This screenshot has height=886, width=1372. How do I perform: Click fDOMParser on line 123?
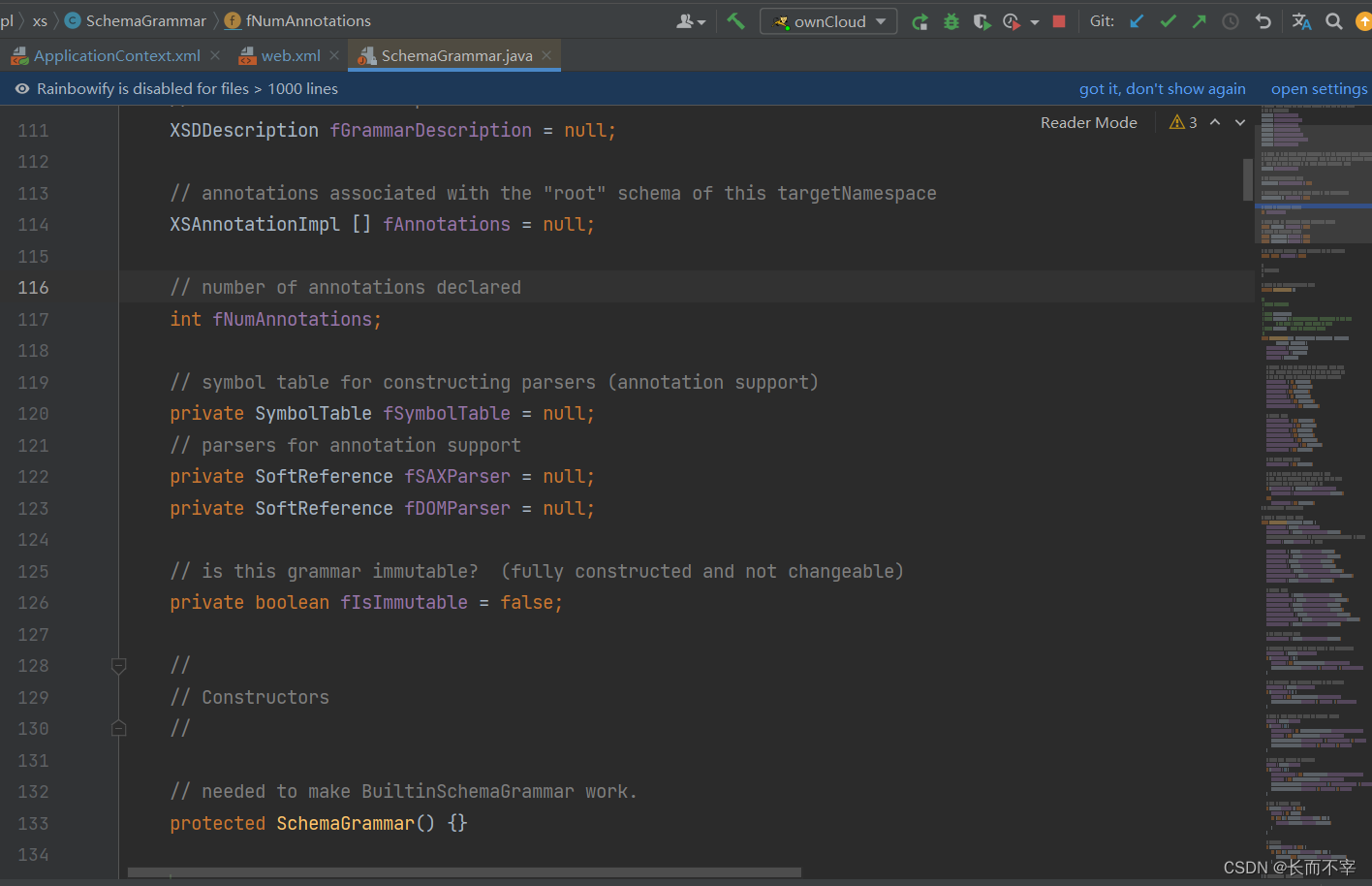[x=457, y=509]
